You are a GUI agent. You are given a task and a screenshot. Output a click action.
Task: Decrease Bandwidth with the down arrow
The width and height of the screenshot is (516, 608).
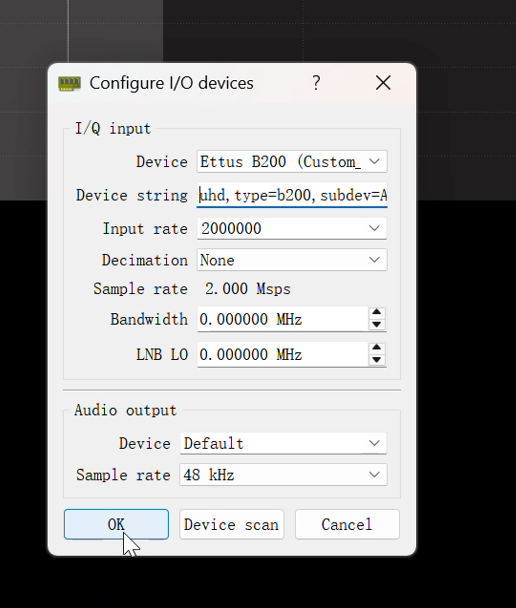[x=376, y=325]
